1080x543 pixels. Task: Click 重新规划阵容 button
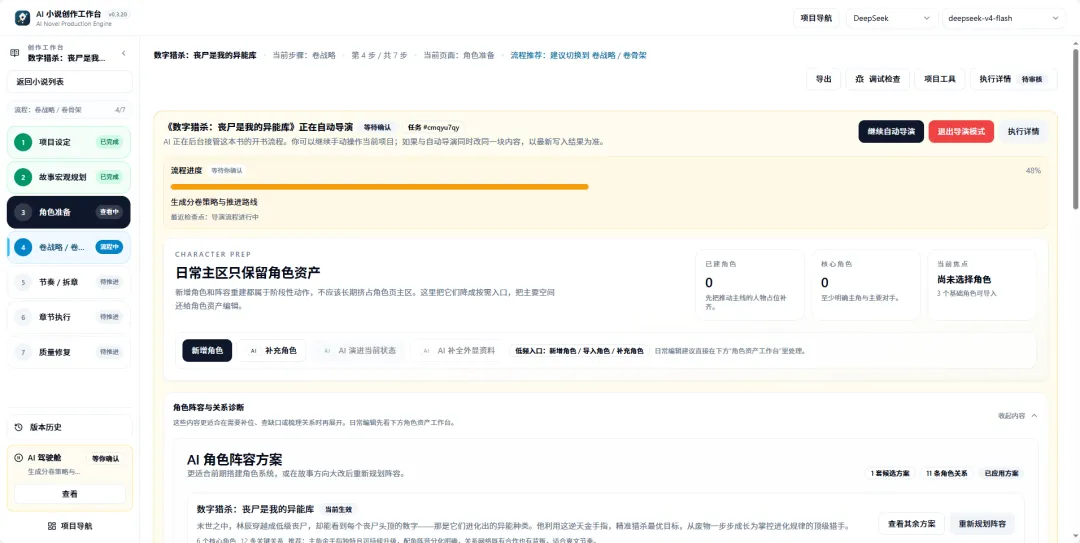[x=982, y=524]
